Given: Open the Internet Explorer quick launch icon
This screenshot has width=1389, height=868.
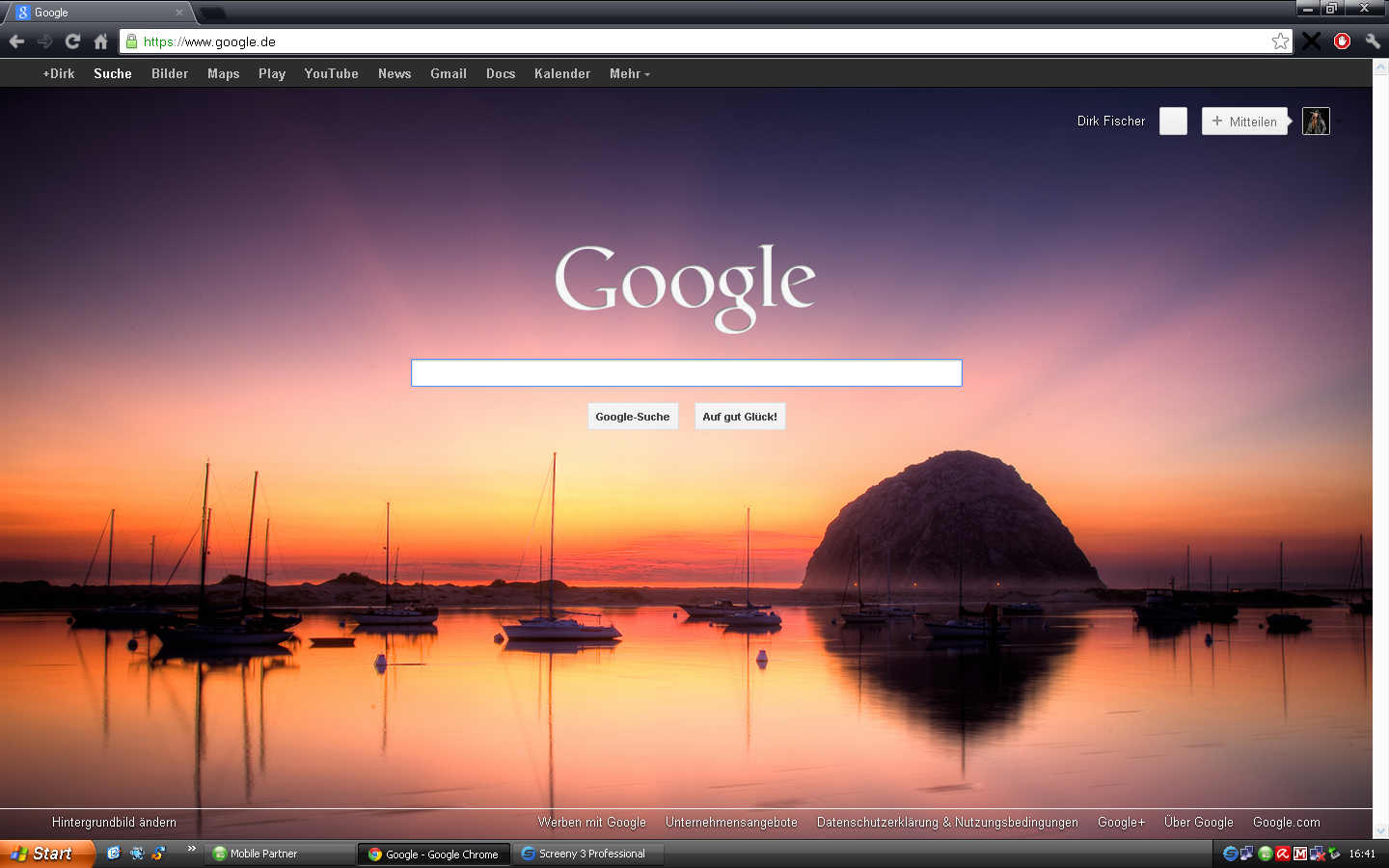Looking at the screenshot, I should [x=114, y=854].
